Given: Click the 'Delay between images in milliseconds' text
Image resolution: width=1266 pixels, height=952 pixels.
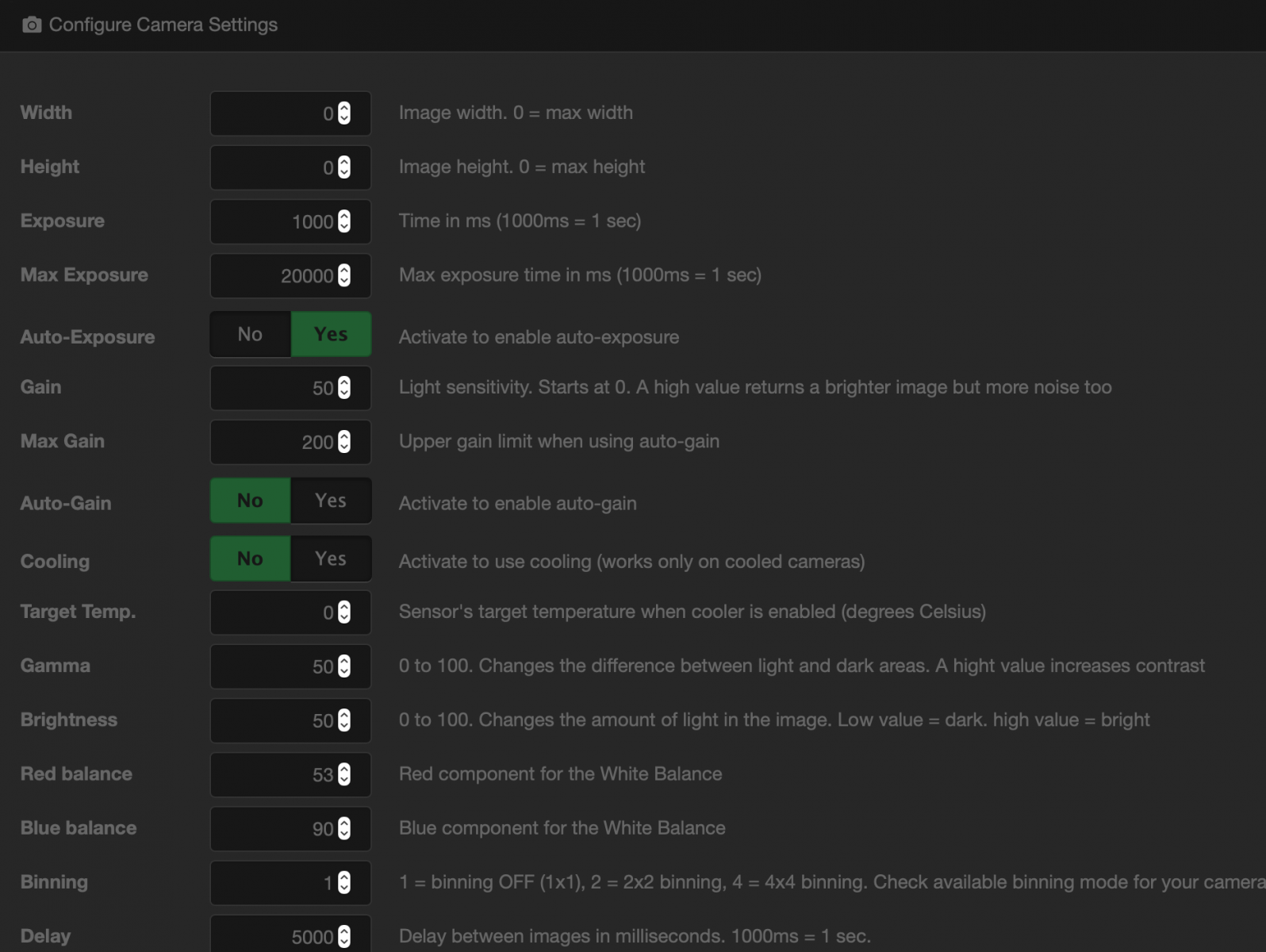Looking at the screenshot, I should pyautogui.click(x=562, y=936).
